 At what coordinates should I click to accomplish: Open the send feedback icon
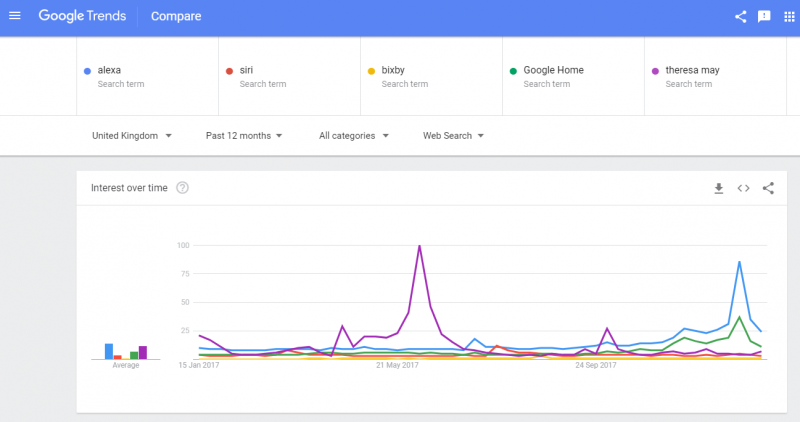[764, 16]
